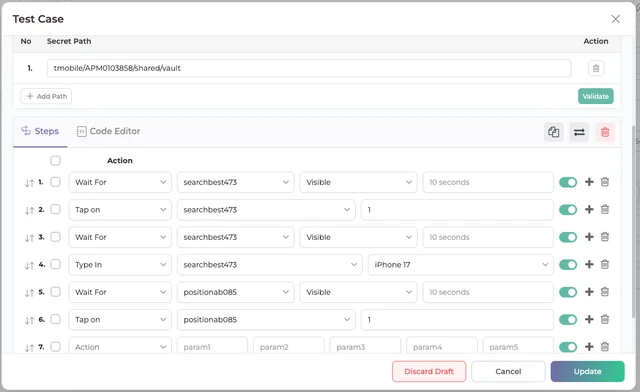640x392 pixels.
Task: Click step 1 timeout 10 seconds field
Action: [488, 182]
